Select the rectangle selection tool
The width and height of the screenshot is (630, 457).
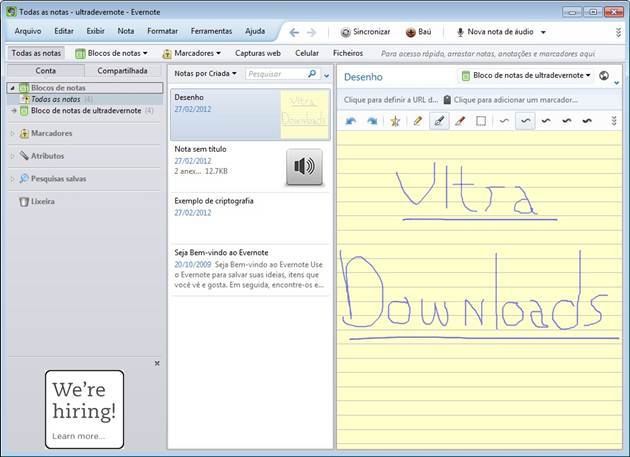pyautogui.click(x=481, y=121)
